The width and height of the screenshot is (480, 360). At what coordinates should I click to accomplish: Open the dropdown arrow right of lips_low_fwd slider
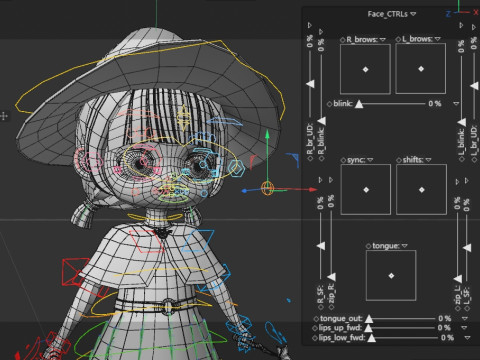point(467,338)
